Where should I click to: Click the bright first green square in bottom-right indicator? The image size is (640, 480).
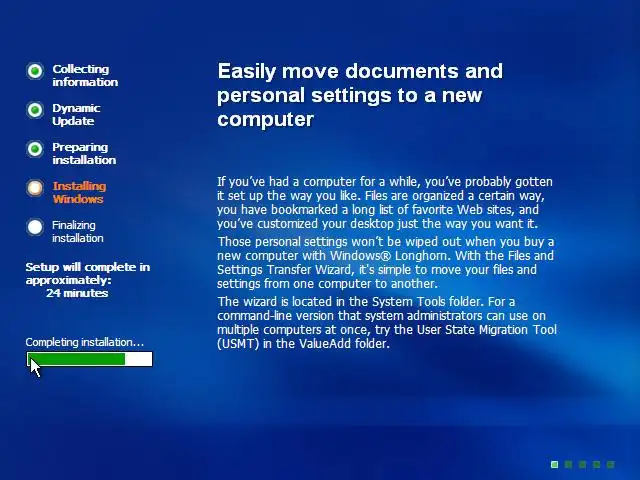pos(554,464)
